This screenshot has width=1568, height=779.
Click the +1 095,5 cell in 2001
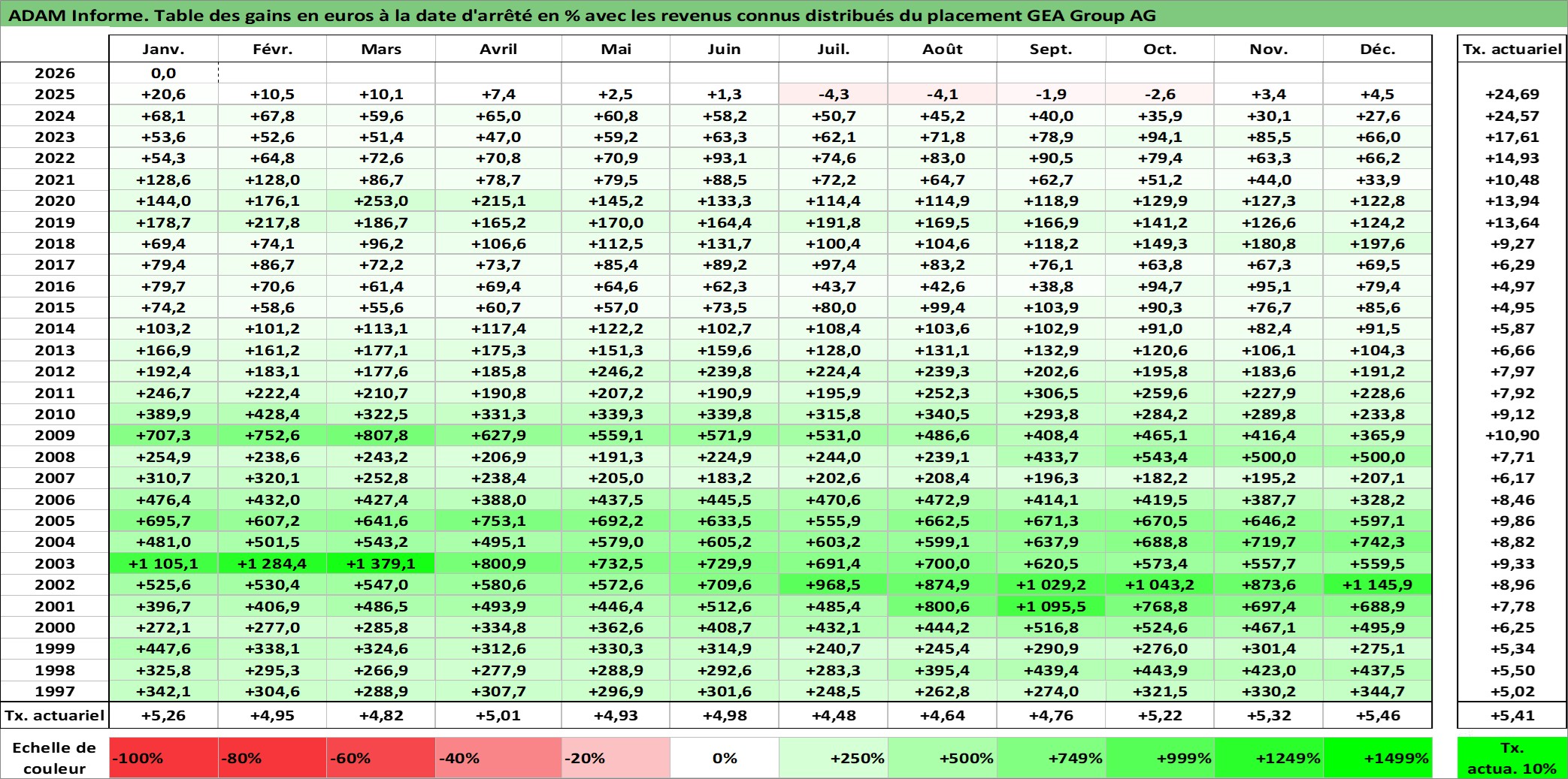coord(1051,606)
